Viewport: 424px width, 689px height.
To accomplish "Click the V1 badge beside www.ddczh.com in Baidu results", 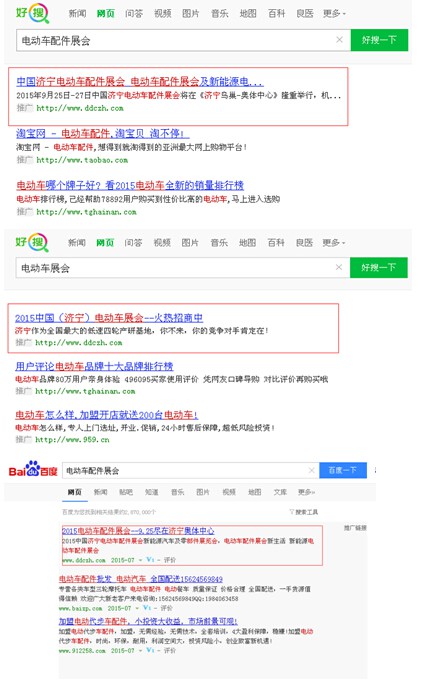I will coord(150,560).
